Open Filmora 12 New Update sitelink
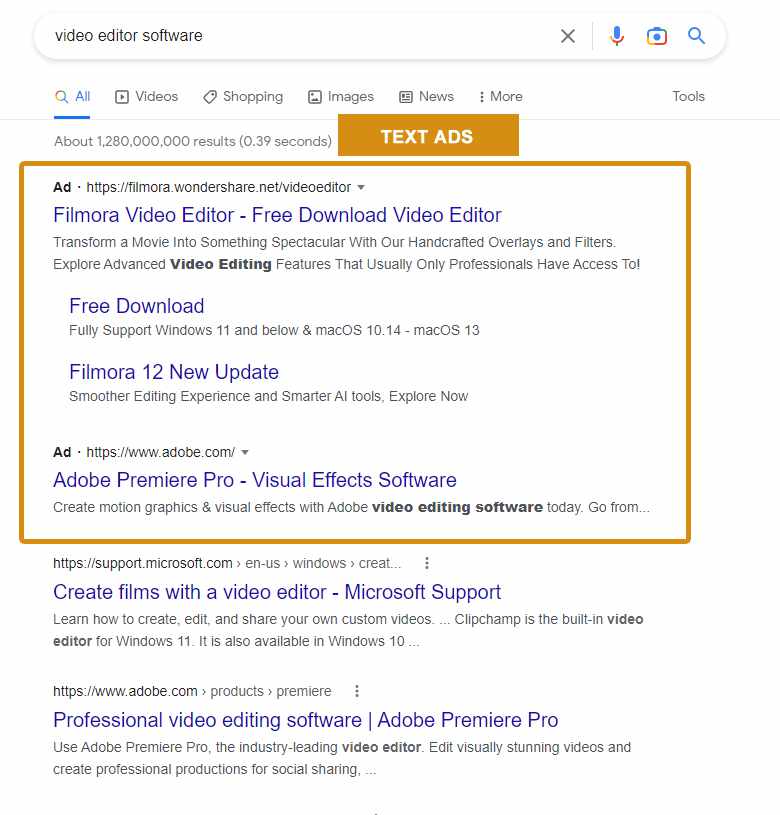The width and height of the screenshot is (780, 815). coord(174,372)
